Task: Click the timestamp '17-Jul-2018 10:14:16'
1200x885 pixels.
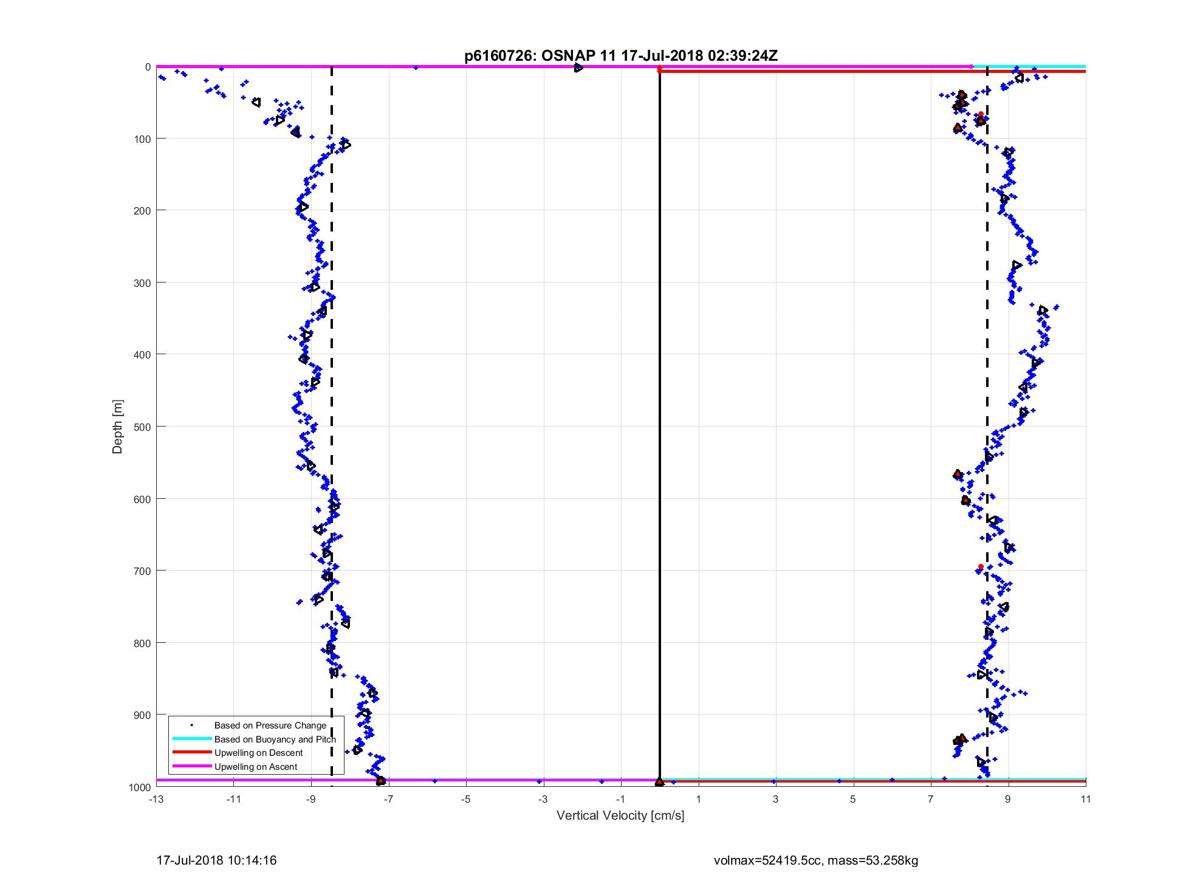Action: (216, 859)
